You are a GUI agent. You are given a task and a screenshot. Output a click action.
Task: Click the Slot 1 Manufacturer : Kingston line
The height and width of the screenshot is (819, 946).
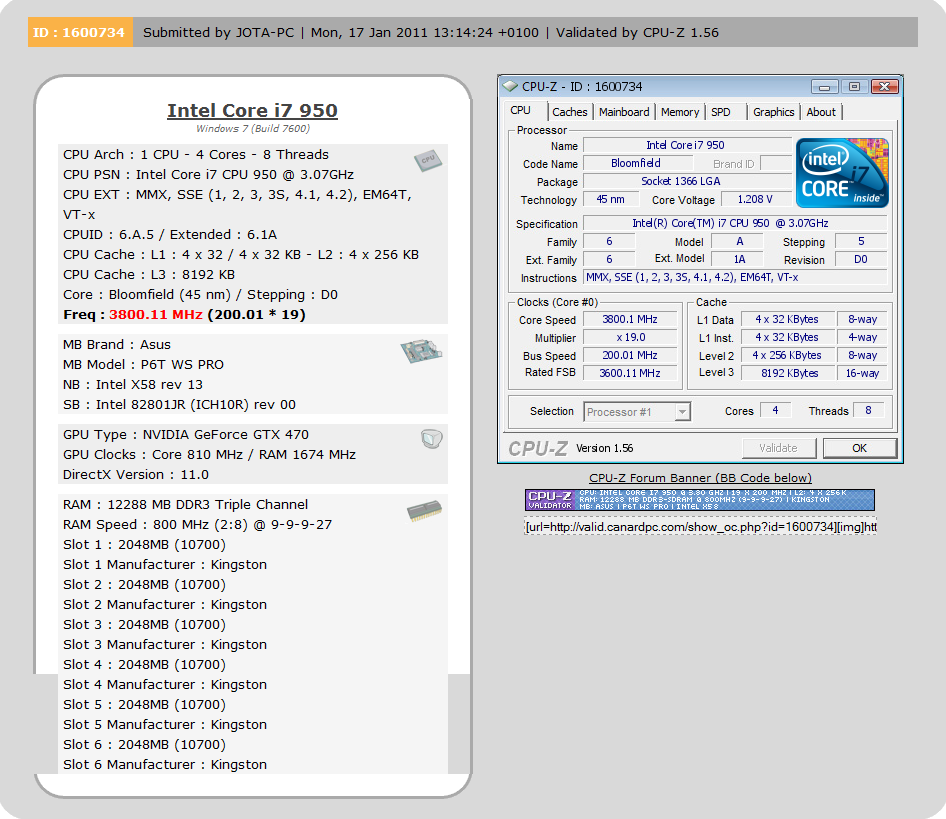[165, 564]
